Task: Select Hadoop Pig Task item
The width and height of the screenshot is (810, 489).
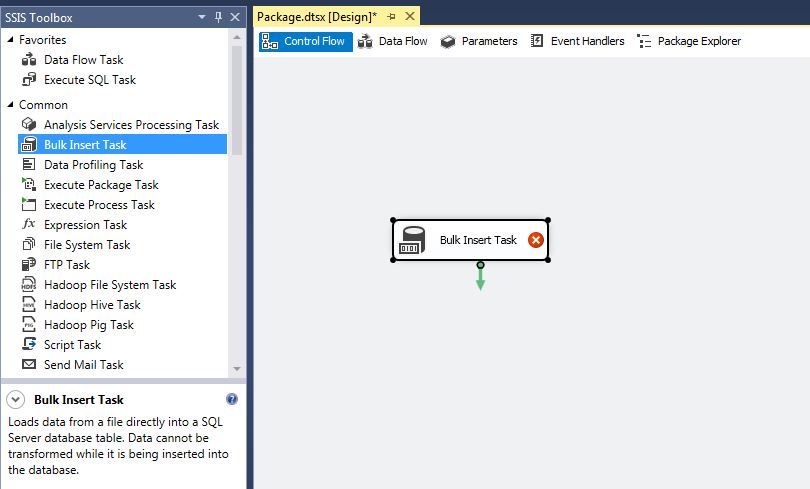Action: coord(89,325)
